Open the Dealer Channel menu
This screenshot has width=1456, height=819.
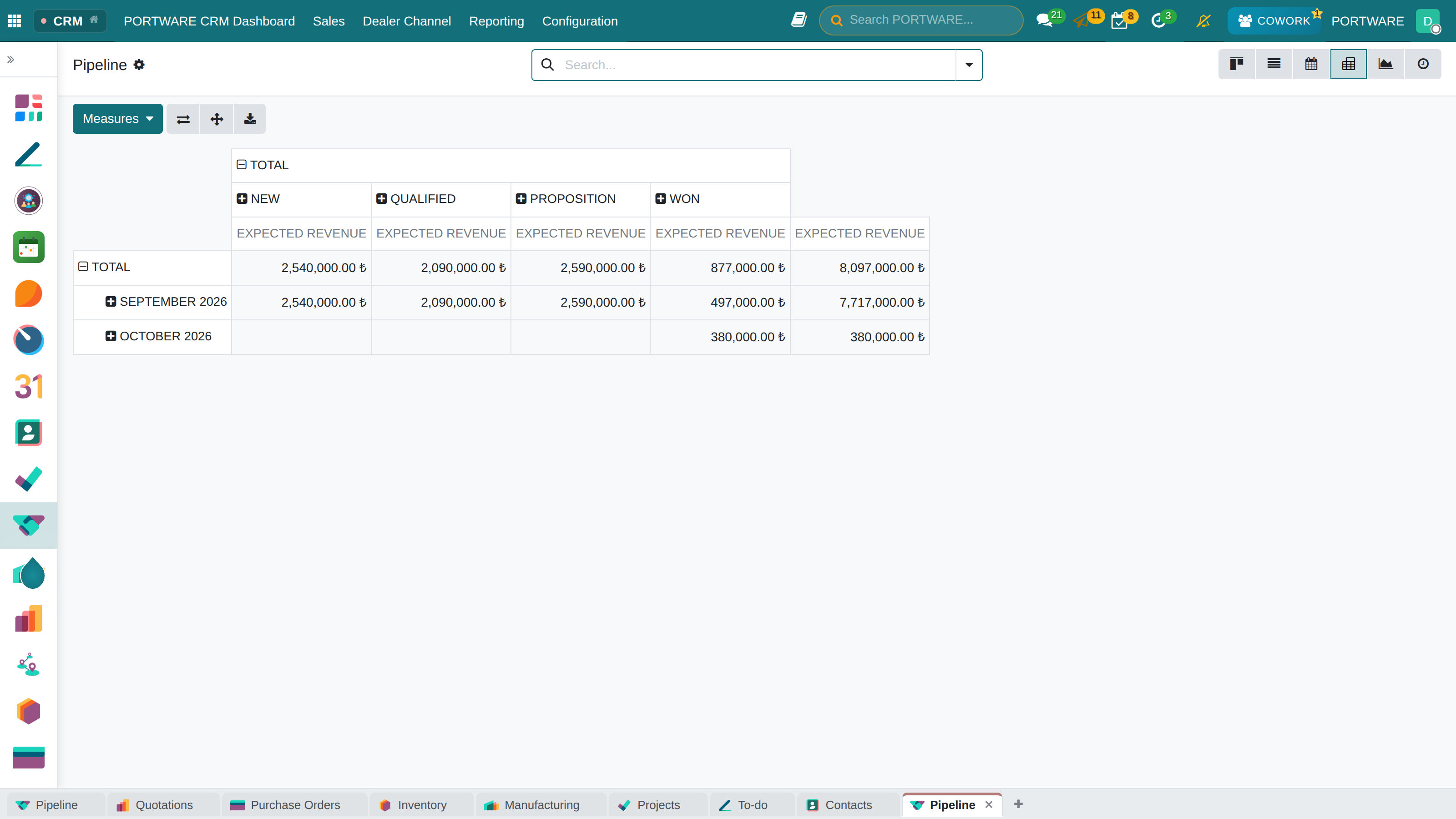[x=407, y=21]
